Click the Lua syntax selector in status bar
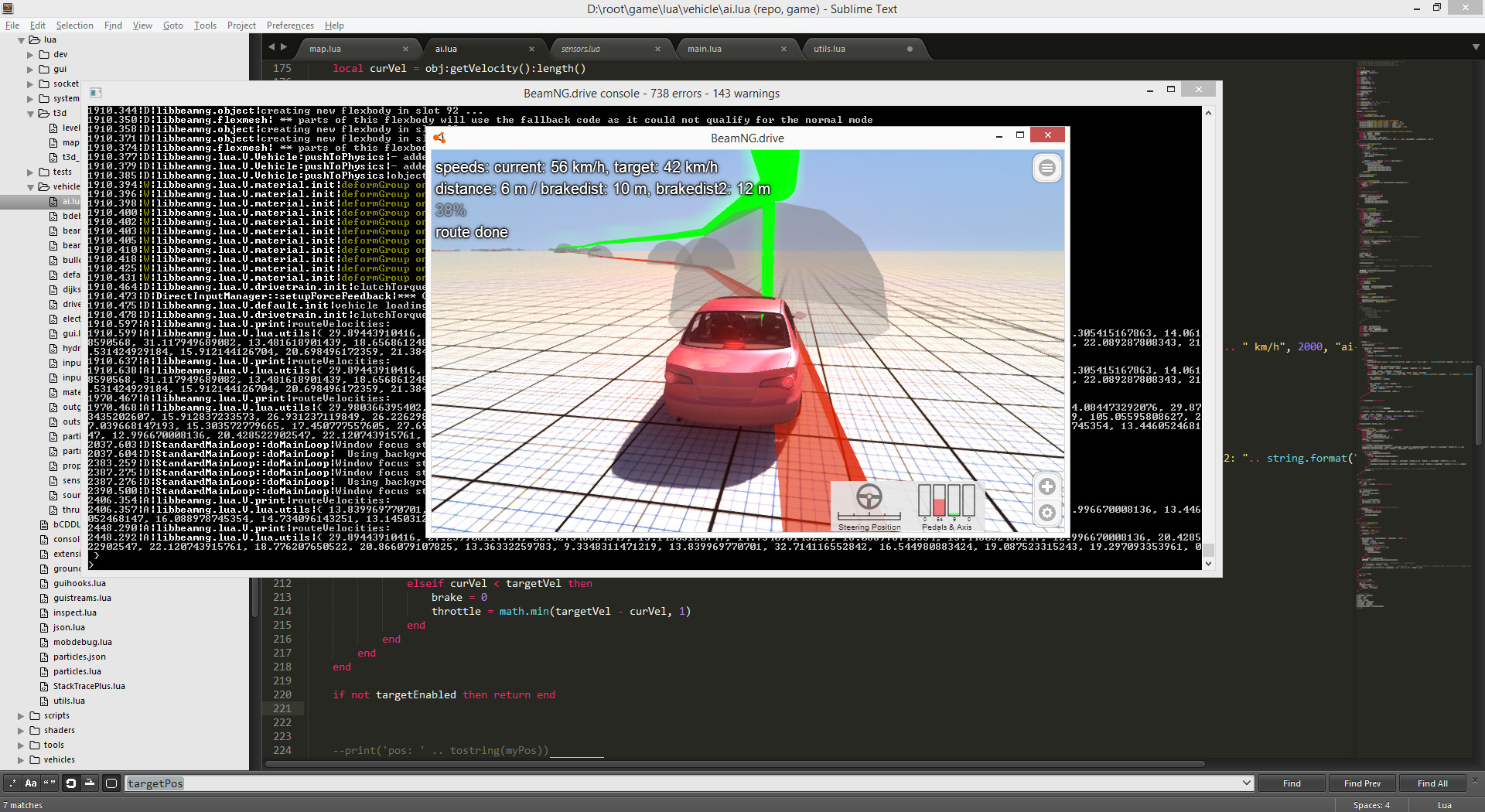 coord(1444,805)
